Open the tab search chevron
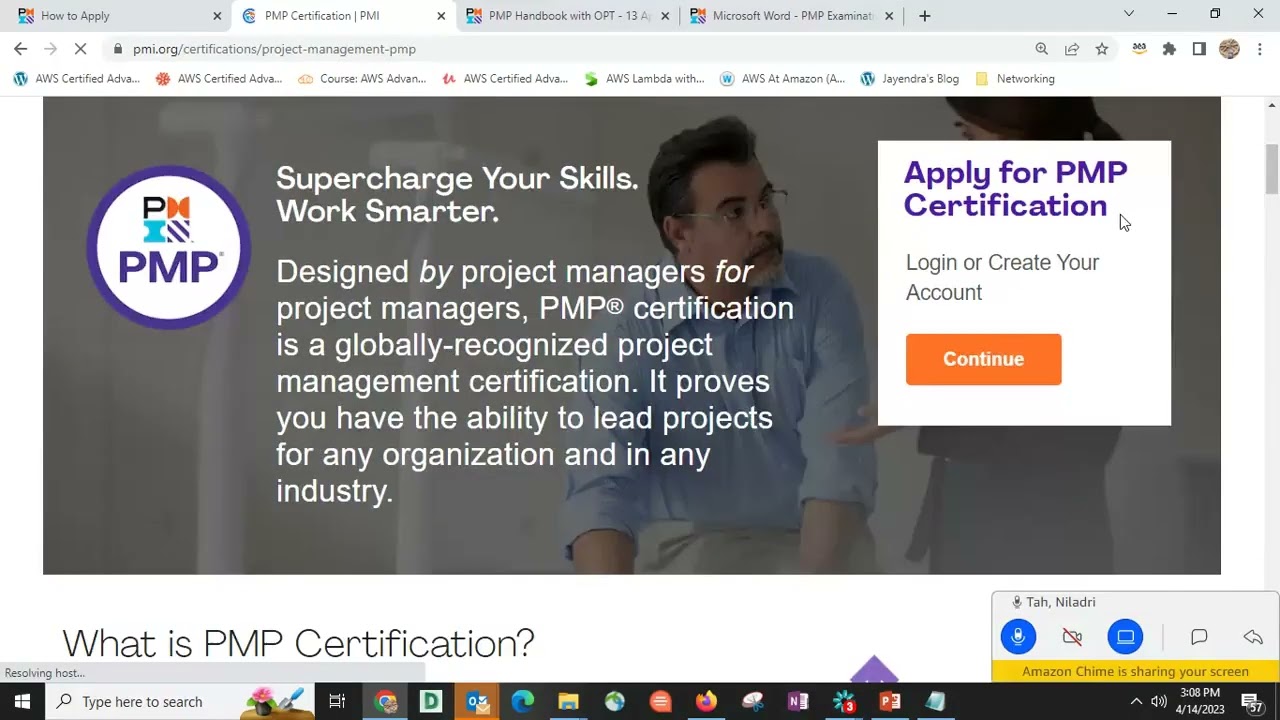The width and height of the screenshot is (1280, 720). (x=1129, y=14)
